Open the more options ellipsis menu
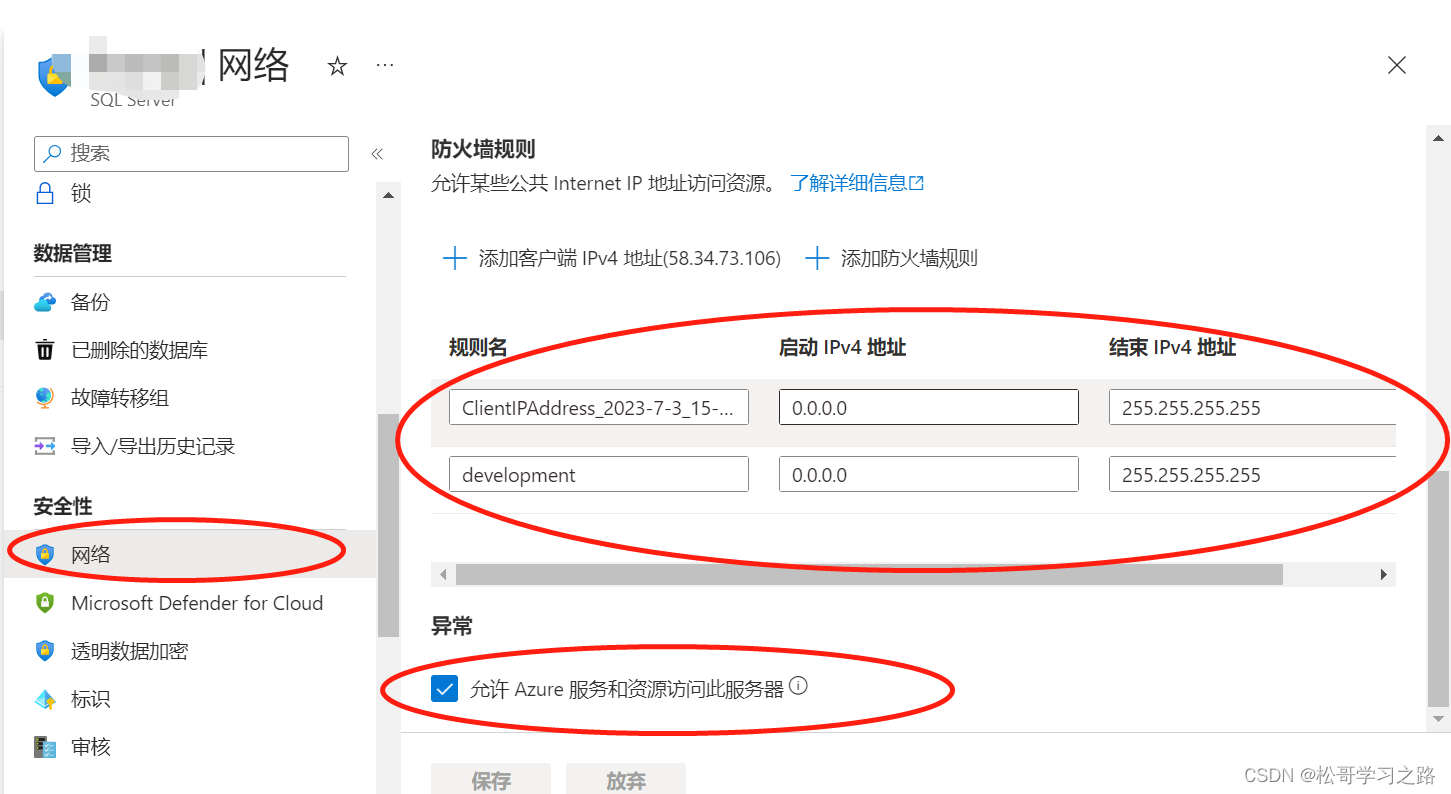 tap(385, 65)
